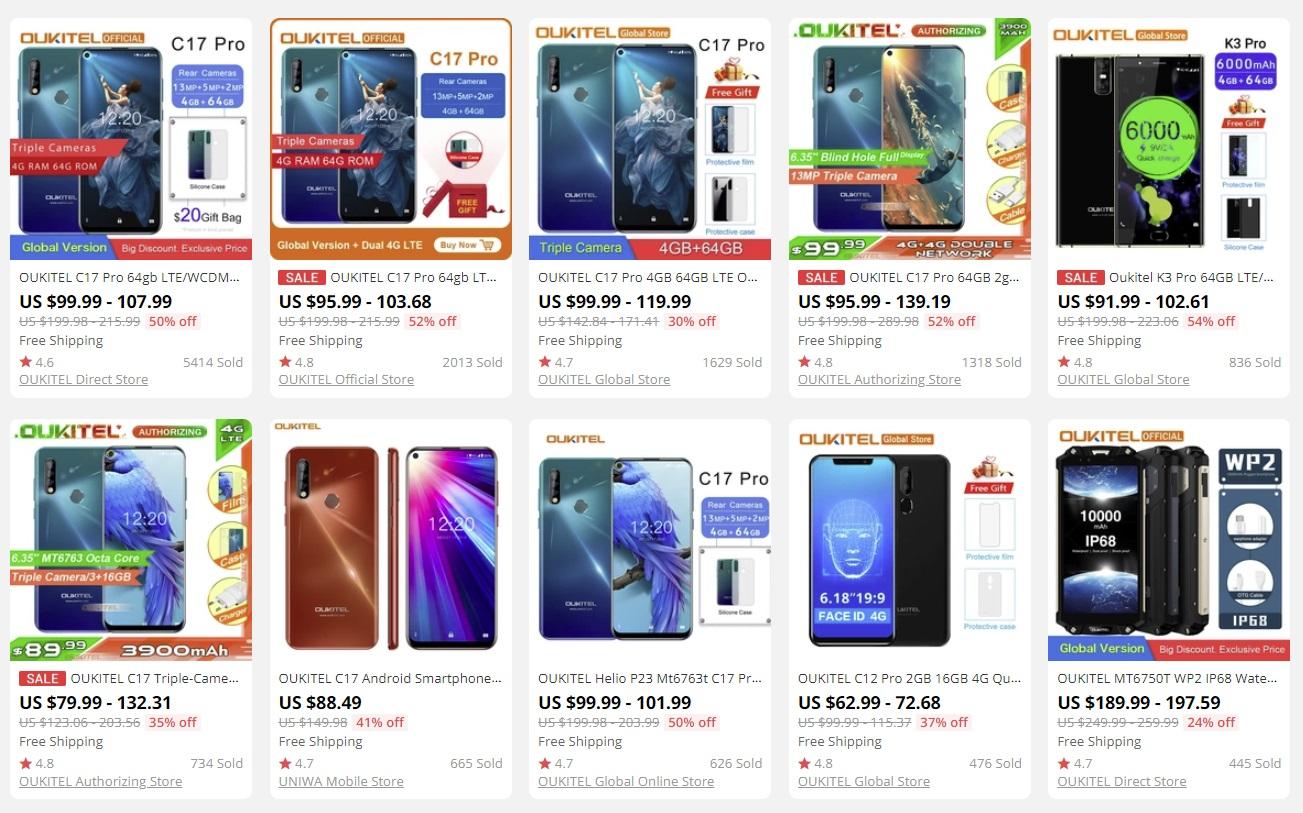
Task: Open the OUKITEL Official Store link
Action: 346,380
